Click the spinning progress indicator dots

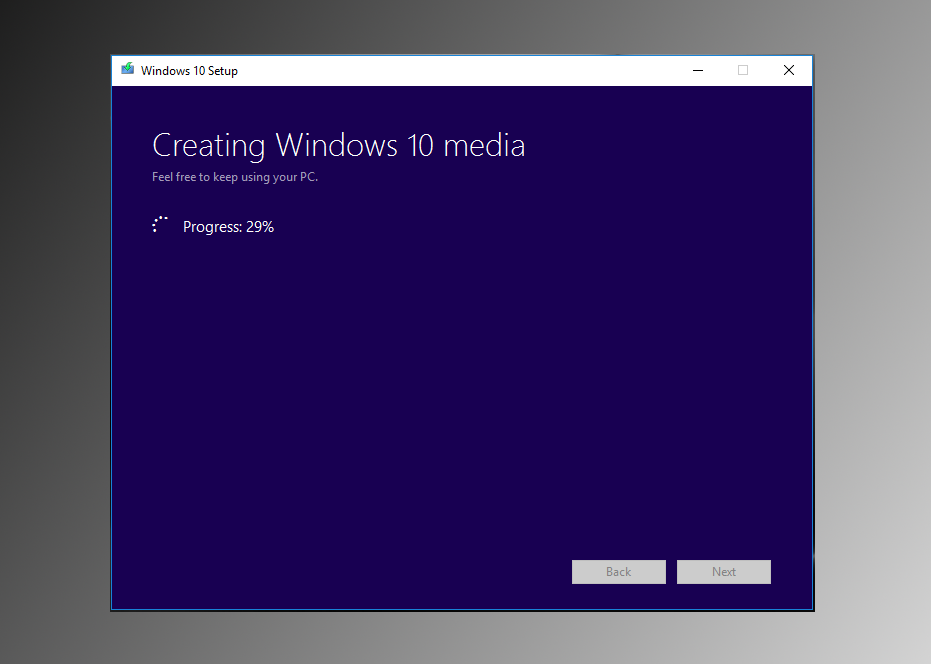[160, 225]
